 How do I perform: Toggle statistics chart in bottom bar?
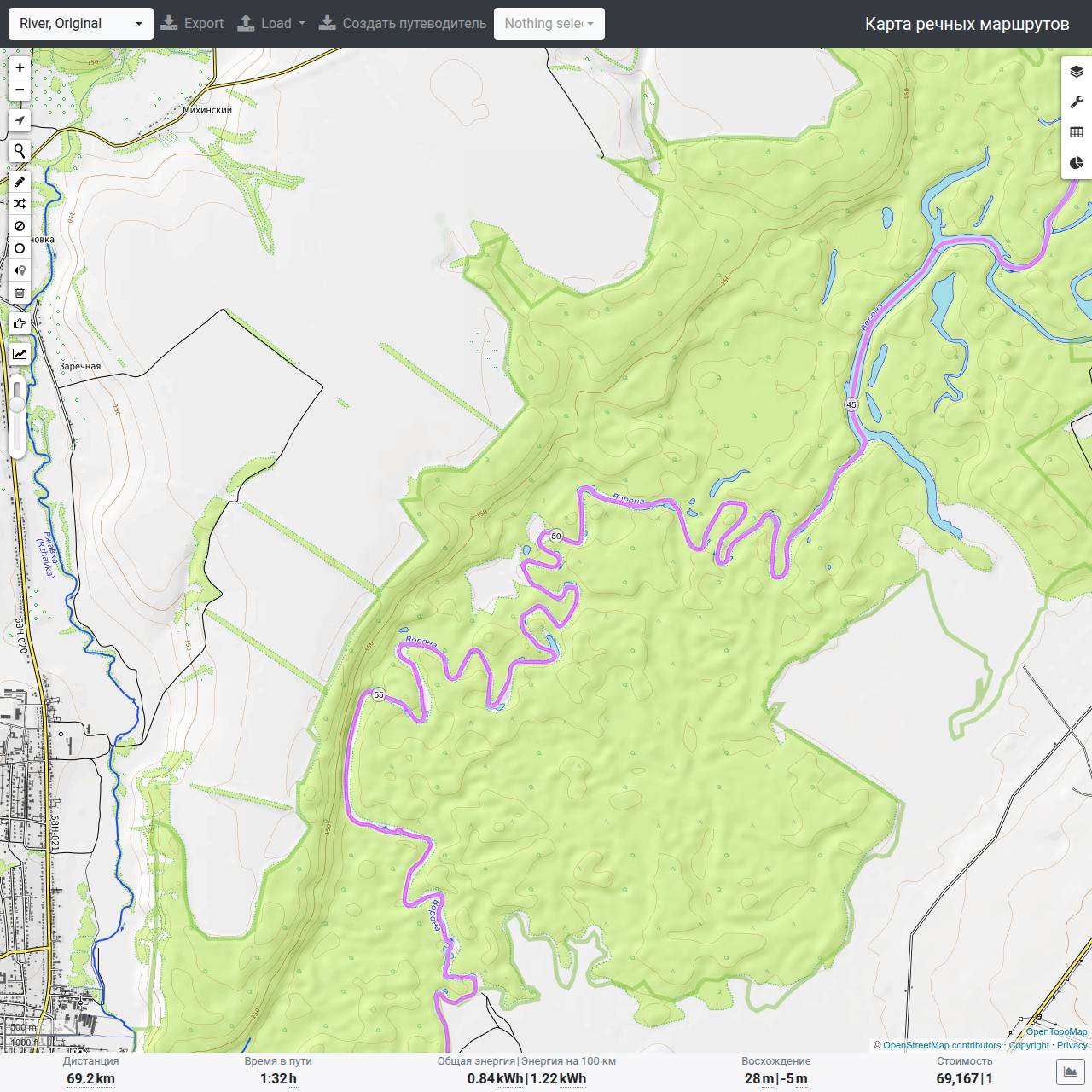pos(1070,1072)
